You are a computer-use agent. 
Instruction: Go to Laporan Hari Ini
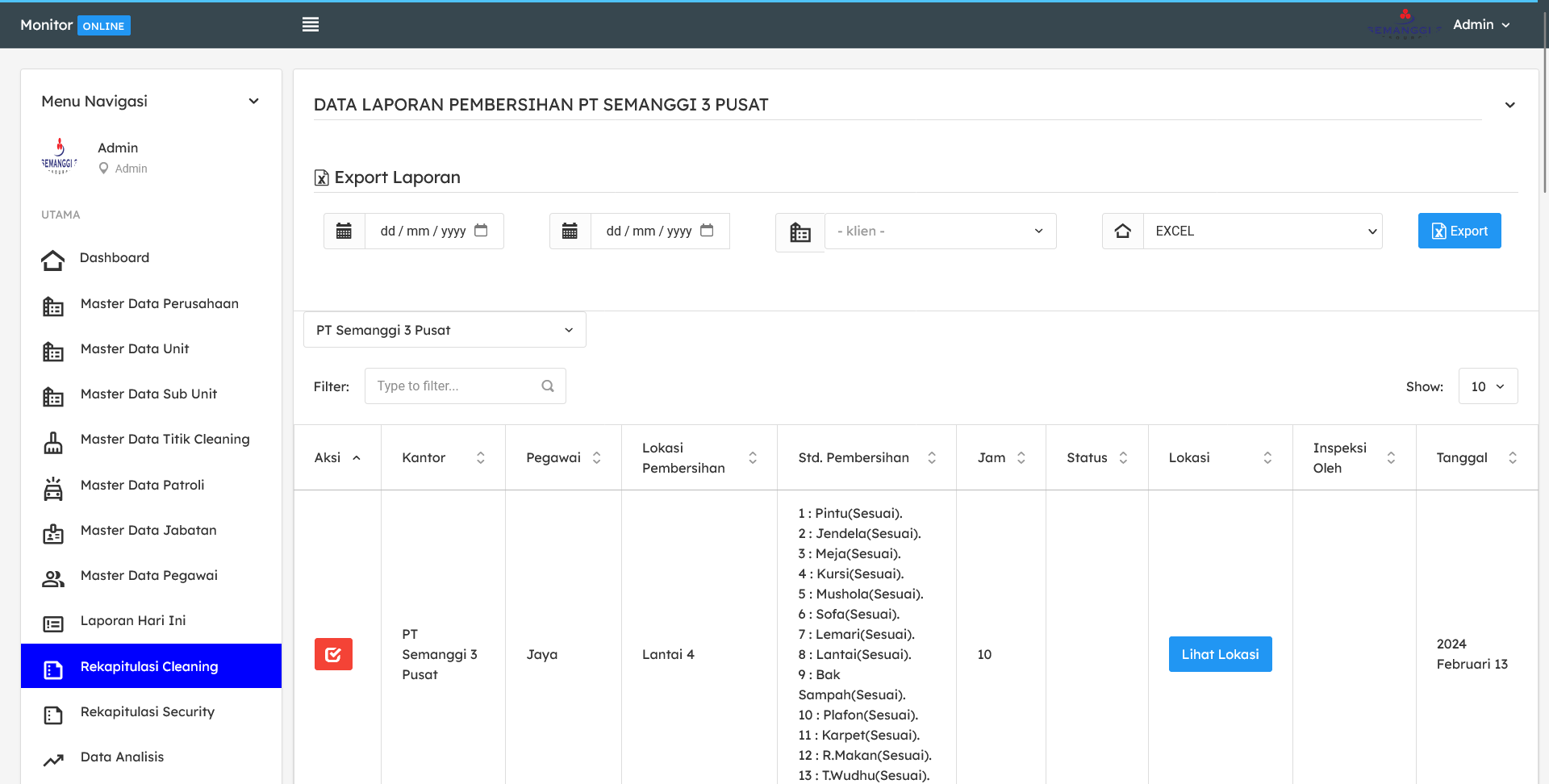click(133, 620)
